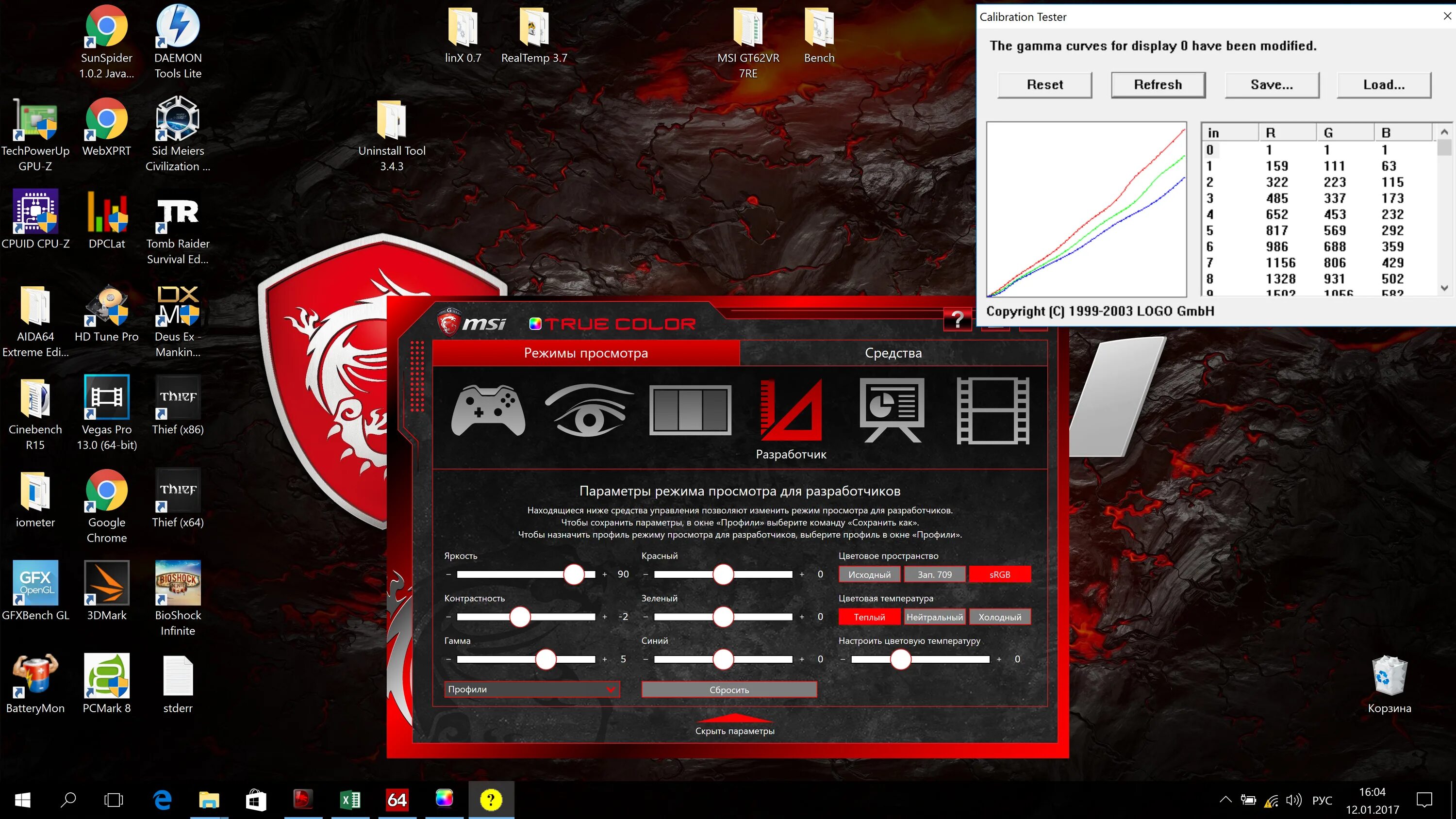1456x819 pixels.
Task: Select the Office presentation mode icon
Action: (892, 410)
